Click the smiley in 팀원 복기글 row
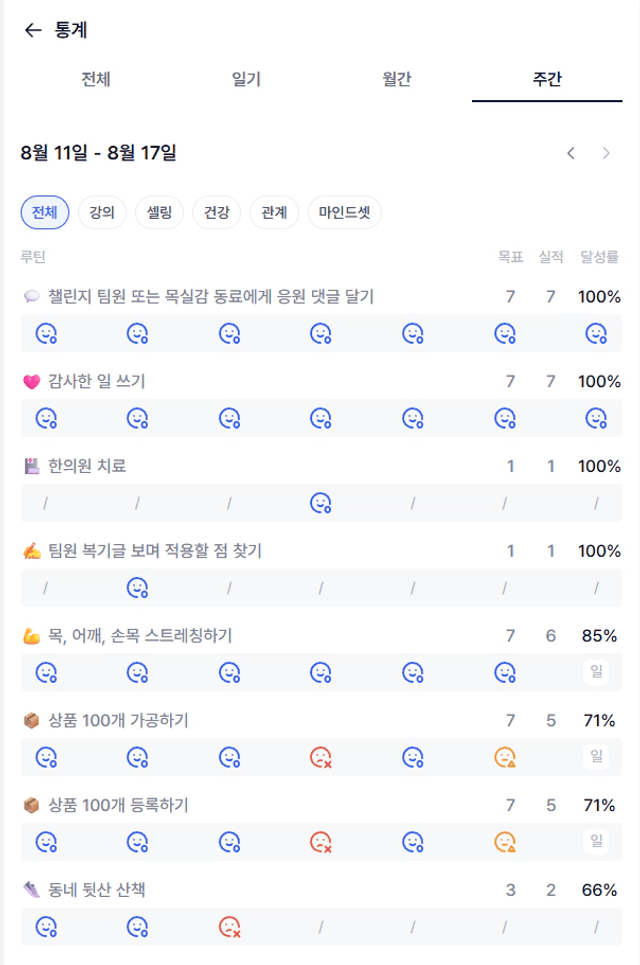 [x=137, y=588]
